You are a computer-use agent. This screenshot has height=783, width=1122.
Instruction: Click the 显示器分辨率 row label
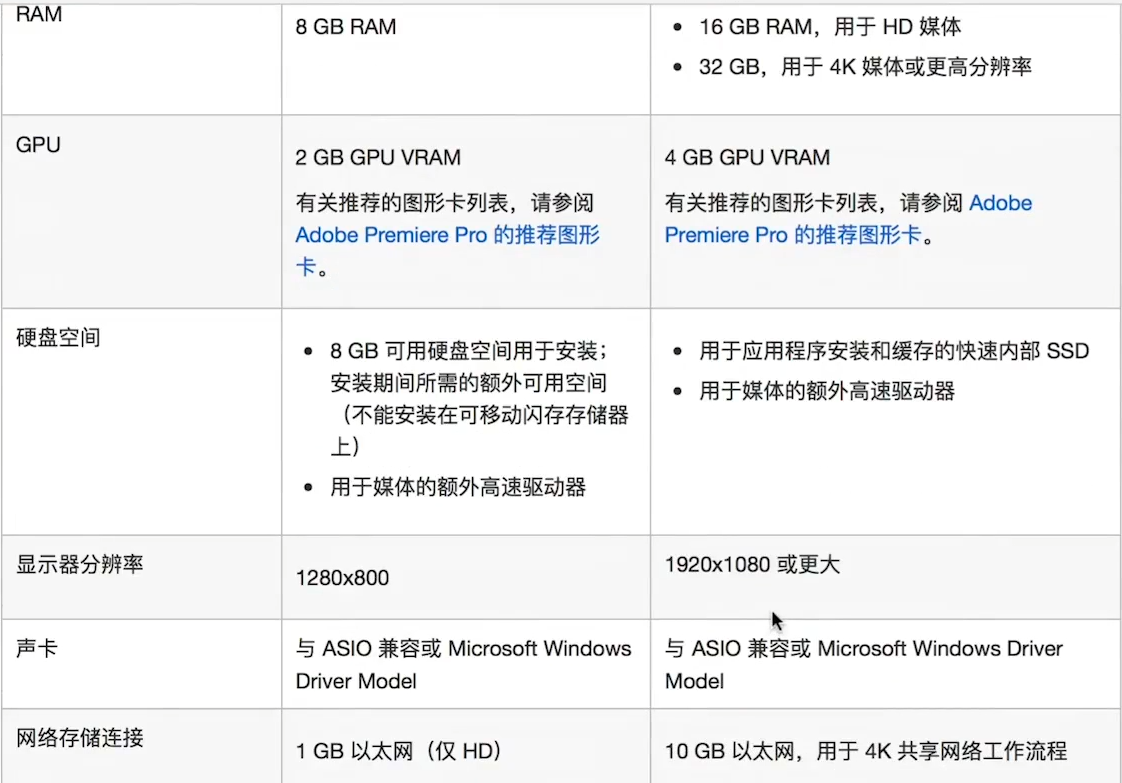(80, 564)
